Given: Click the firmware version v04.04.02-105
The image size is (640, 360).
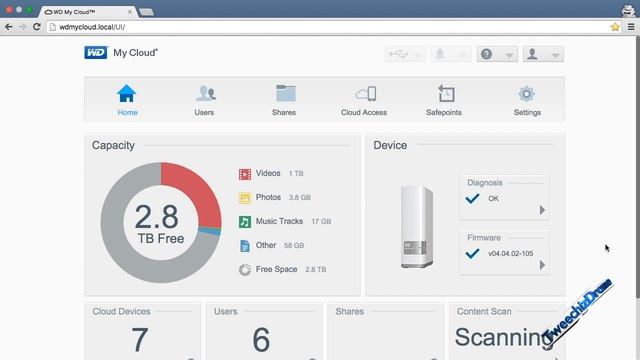Looking at the screenshot, I should click(x=511, y=253).
